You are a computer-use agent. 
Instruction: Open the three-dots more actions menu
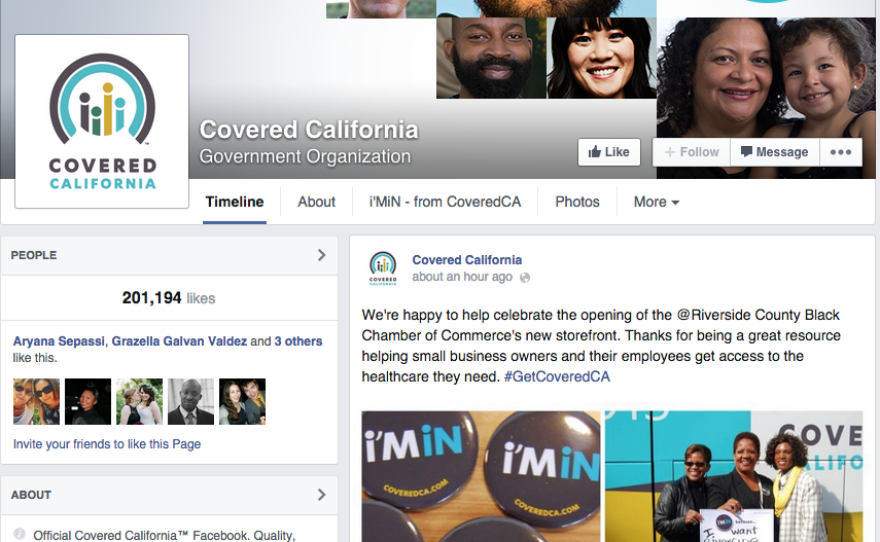pos(841,152)
